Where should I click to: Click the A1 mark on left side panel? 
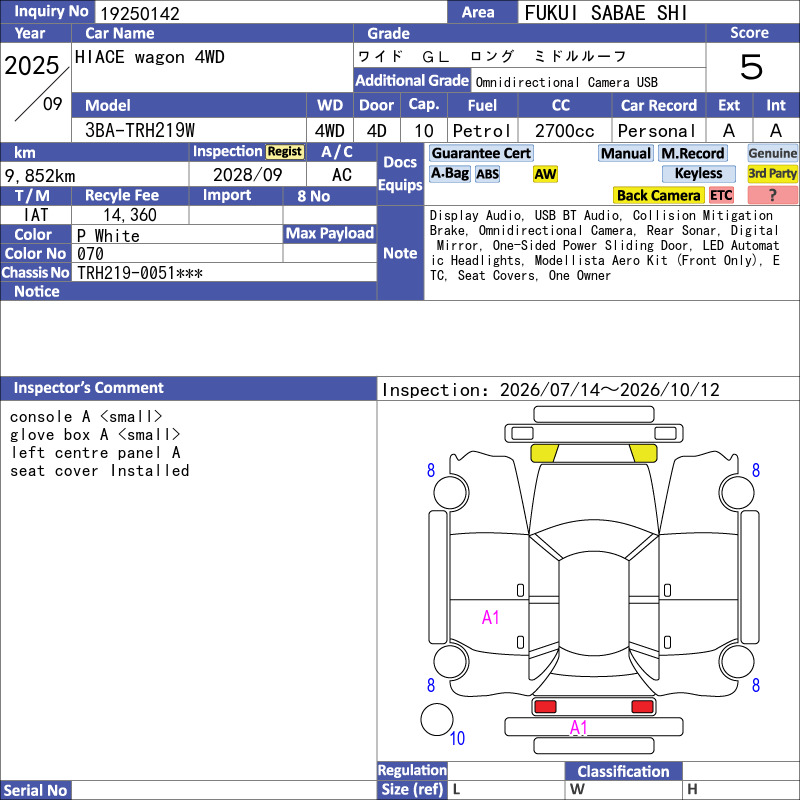coord(490,618)
